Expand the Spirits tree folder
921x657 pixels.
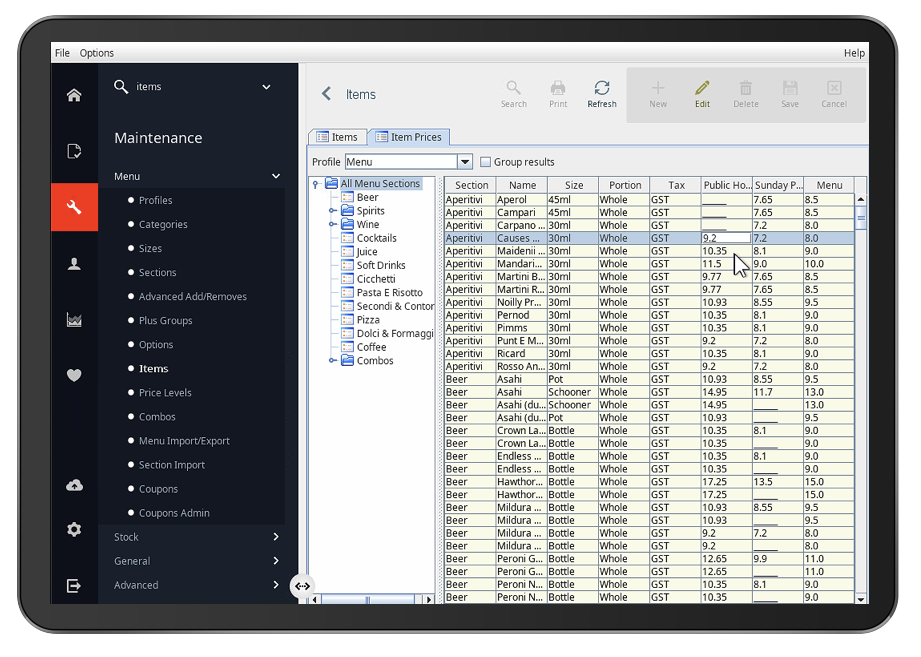332,210
